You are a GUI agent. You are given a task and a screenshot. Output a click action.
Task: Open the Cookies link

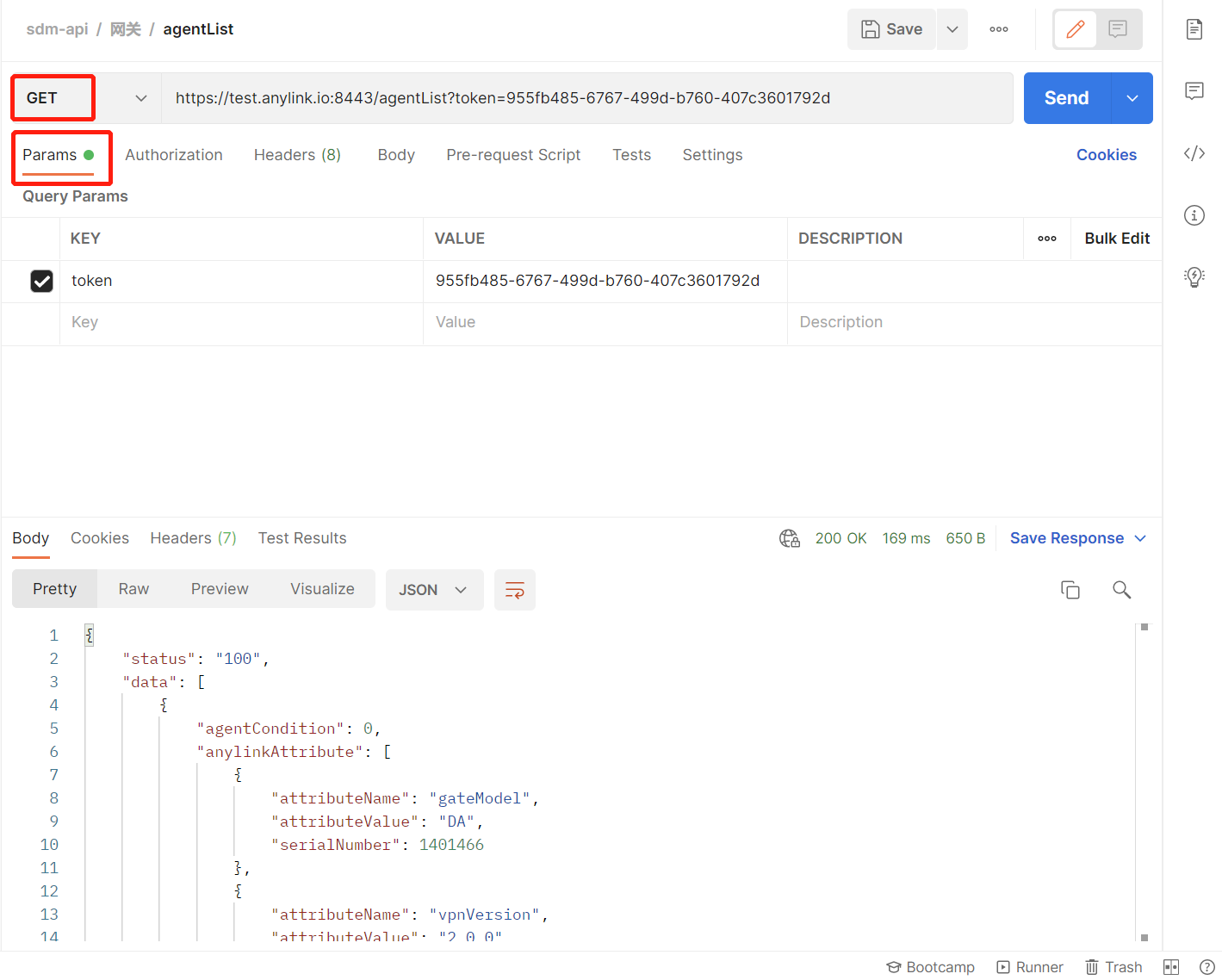(x=1107, y=155)
